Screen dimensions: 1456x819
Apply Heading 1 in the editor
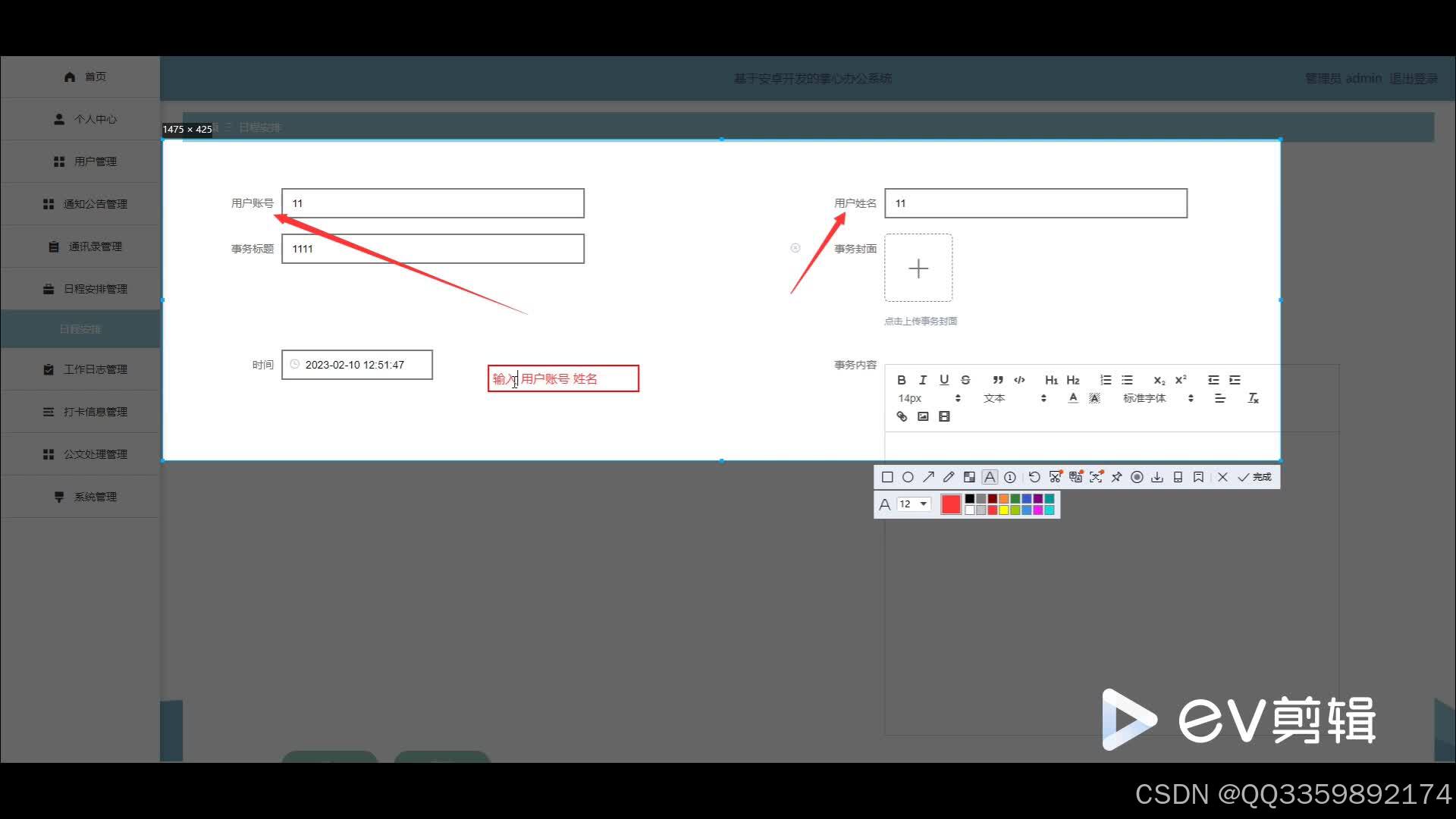1051,380
